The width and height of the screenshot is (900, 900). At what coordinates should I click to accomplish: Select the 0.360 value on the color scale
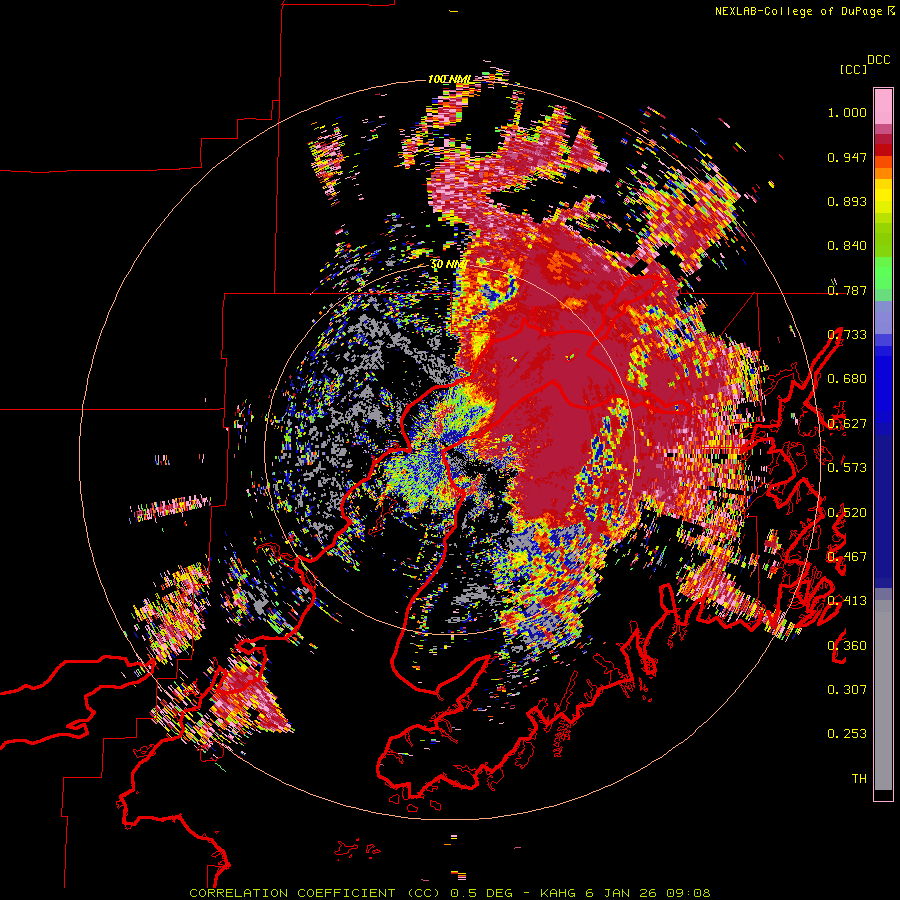(847, 646)
